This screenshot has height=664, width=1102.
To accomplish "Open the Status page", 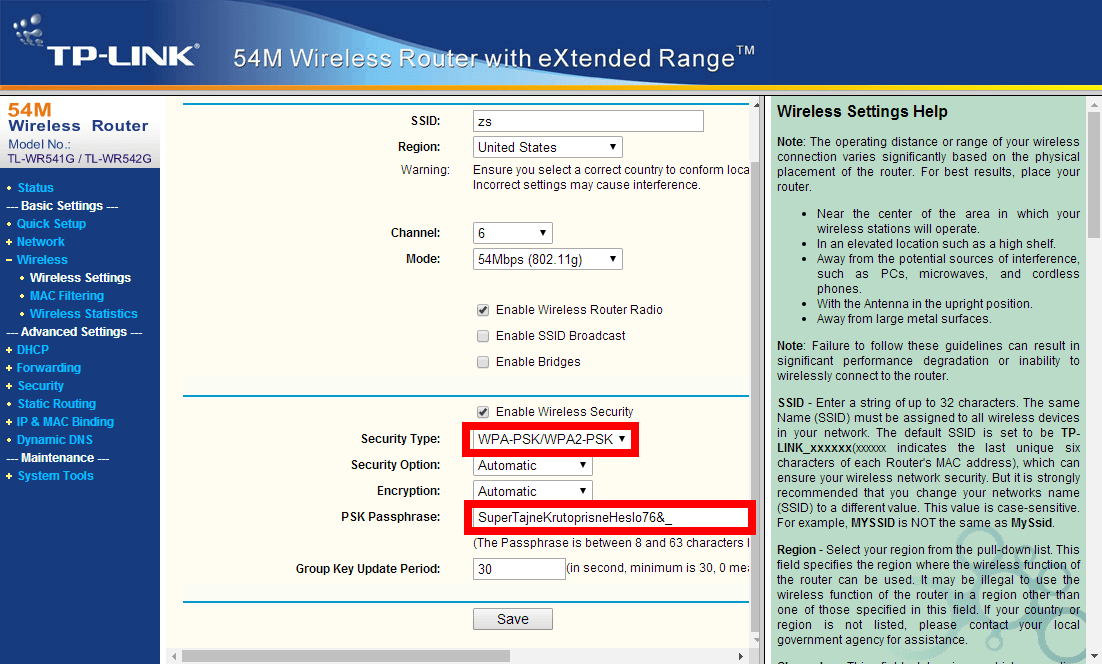I will click(x=35, y=188).
